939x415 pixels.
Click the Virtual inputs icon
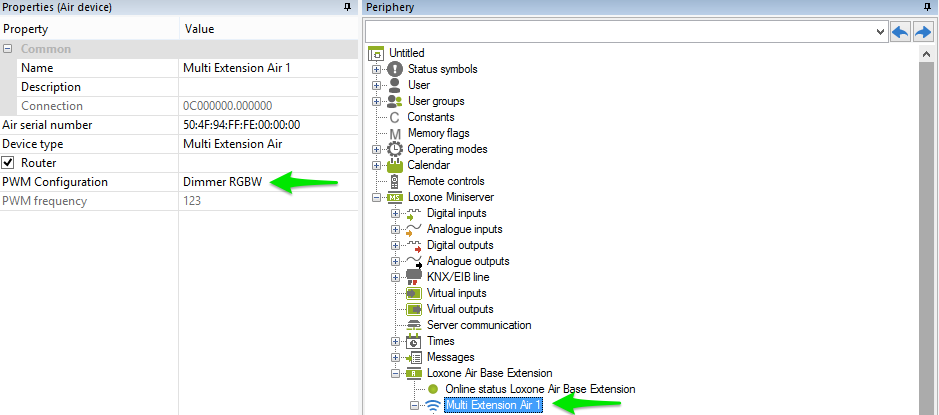pyautogui.click(x=414, y=293)
